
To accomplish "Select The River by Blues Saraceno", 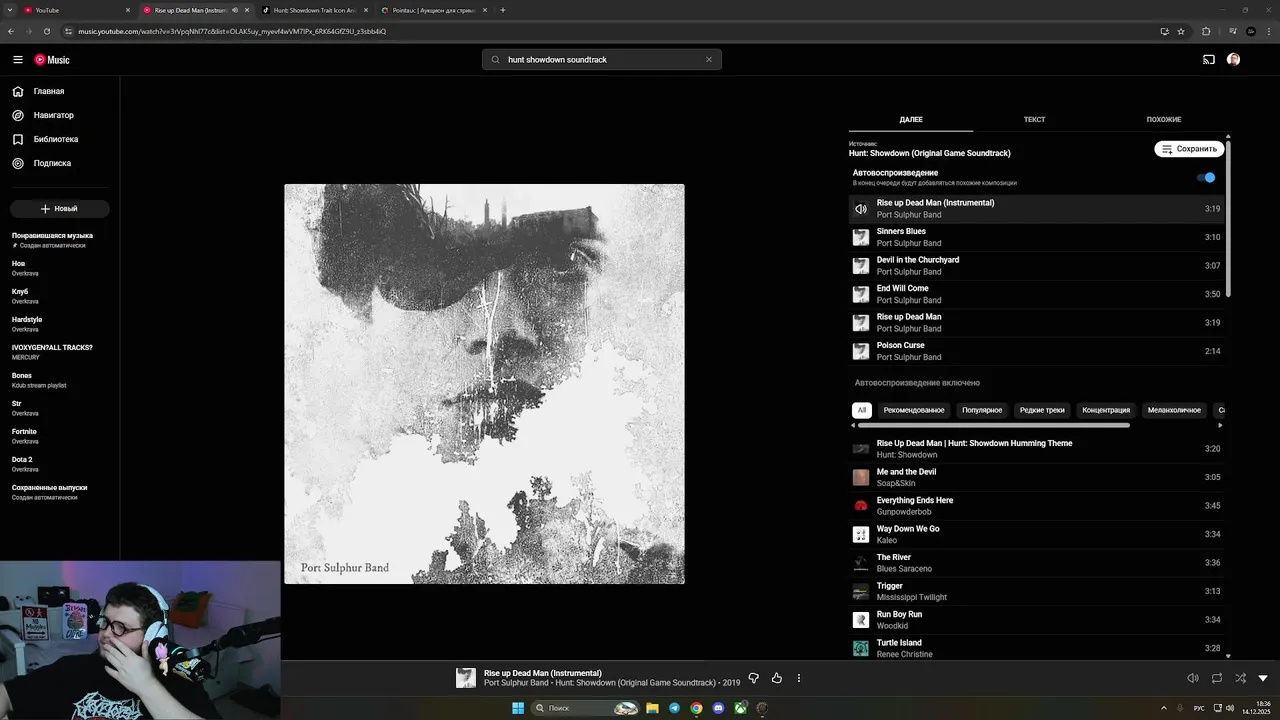I will point(1037,563).
